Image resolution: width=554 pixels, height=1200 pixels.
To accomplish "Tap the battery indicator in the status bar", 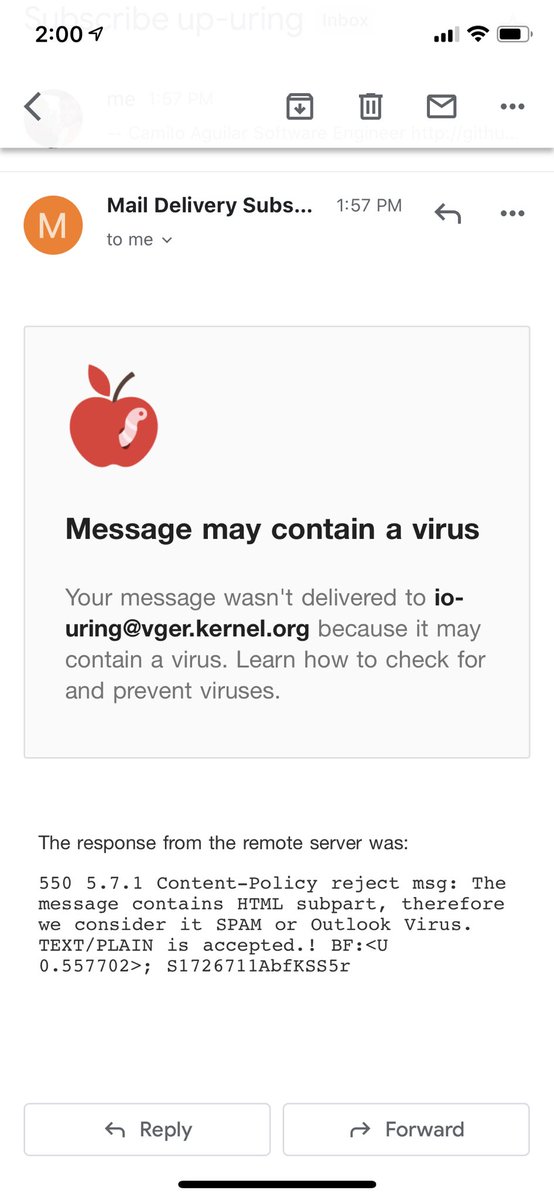I will (514, 34).
